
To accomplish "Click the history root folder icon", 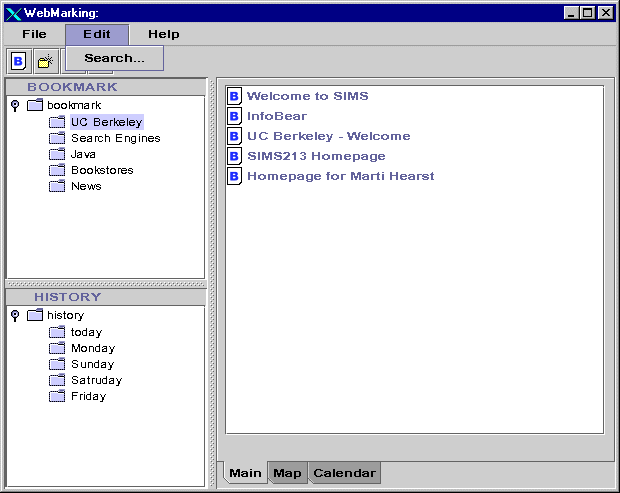I will (x=35, y=315).
